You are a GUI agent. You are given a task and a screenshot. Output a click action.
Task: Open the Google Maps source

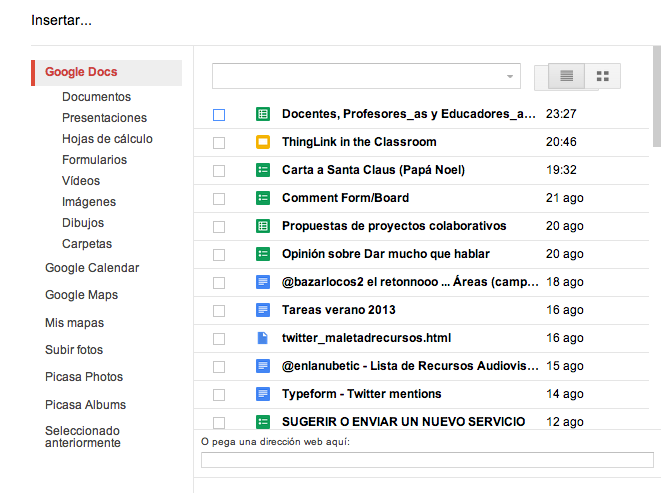click(81, 295)
